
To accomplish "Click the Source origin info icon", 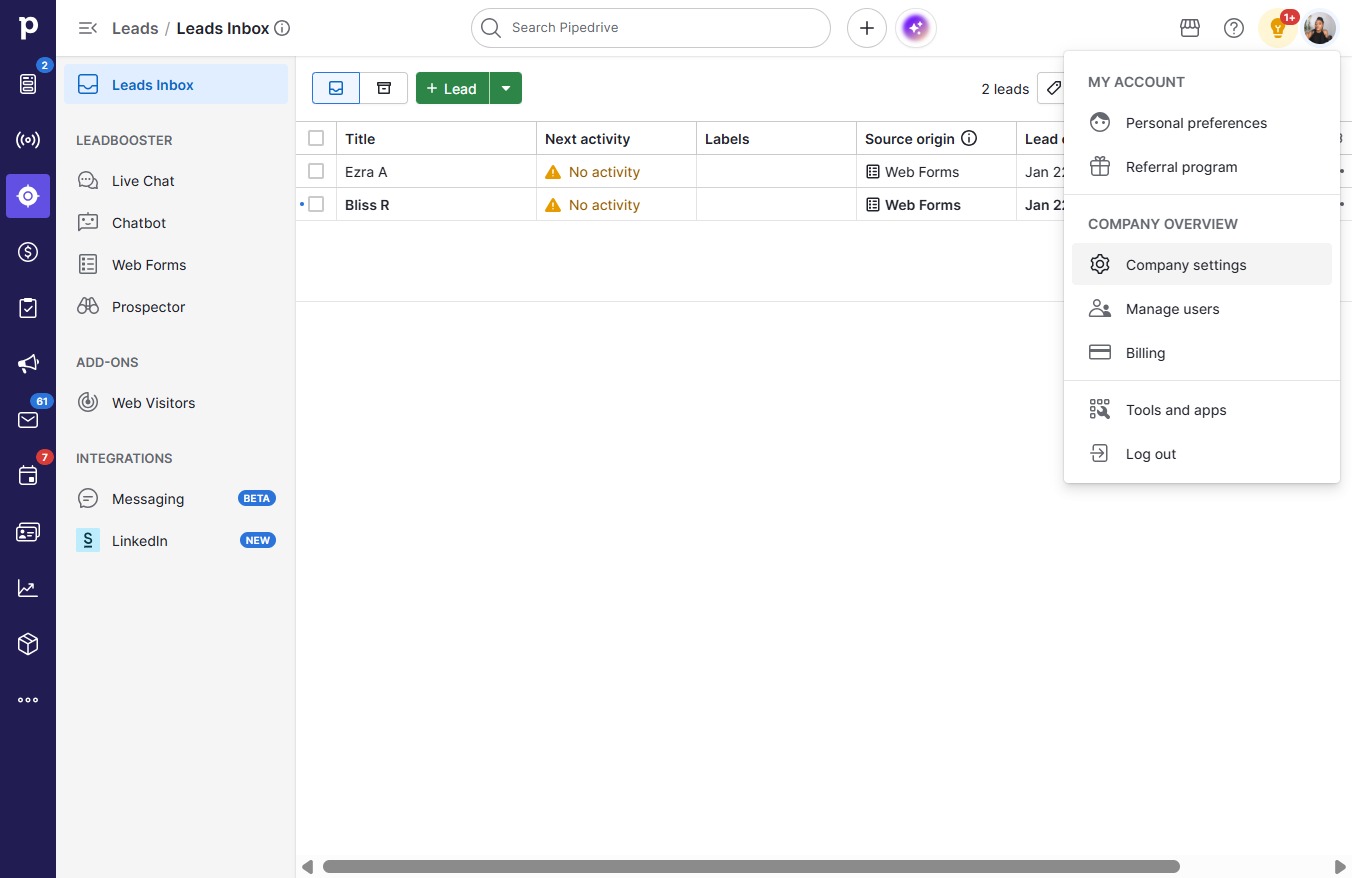I will [x=969, y=139].
